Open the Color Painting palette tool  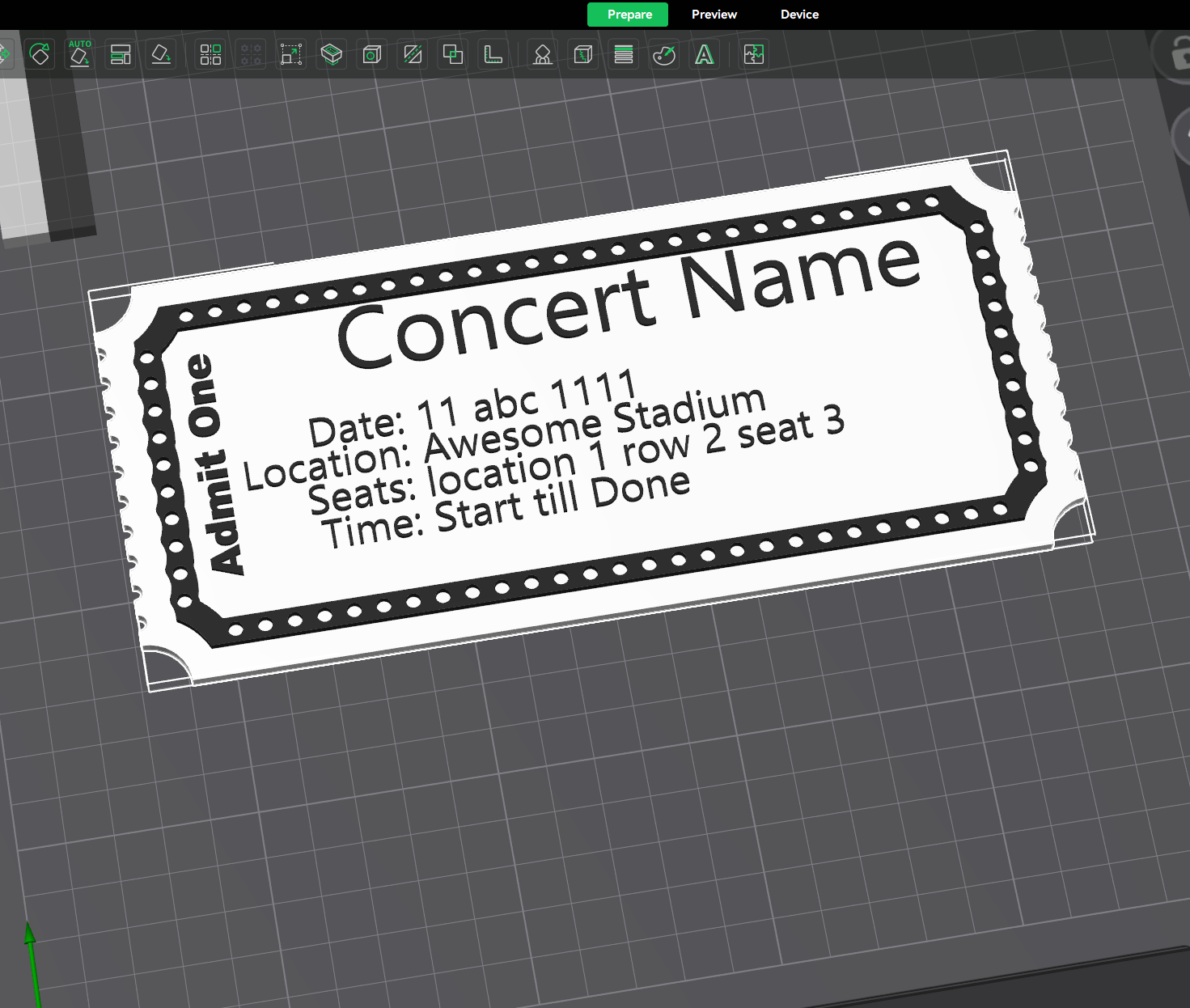[x=664, y=54]
